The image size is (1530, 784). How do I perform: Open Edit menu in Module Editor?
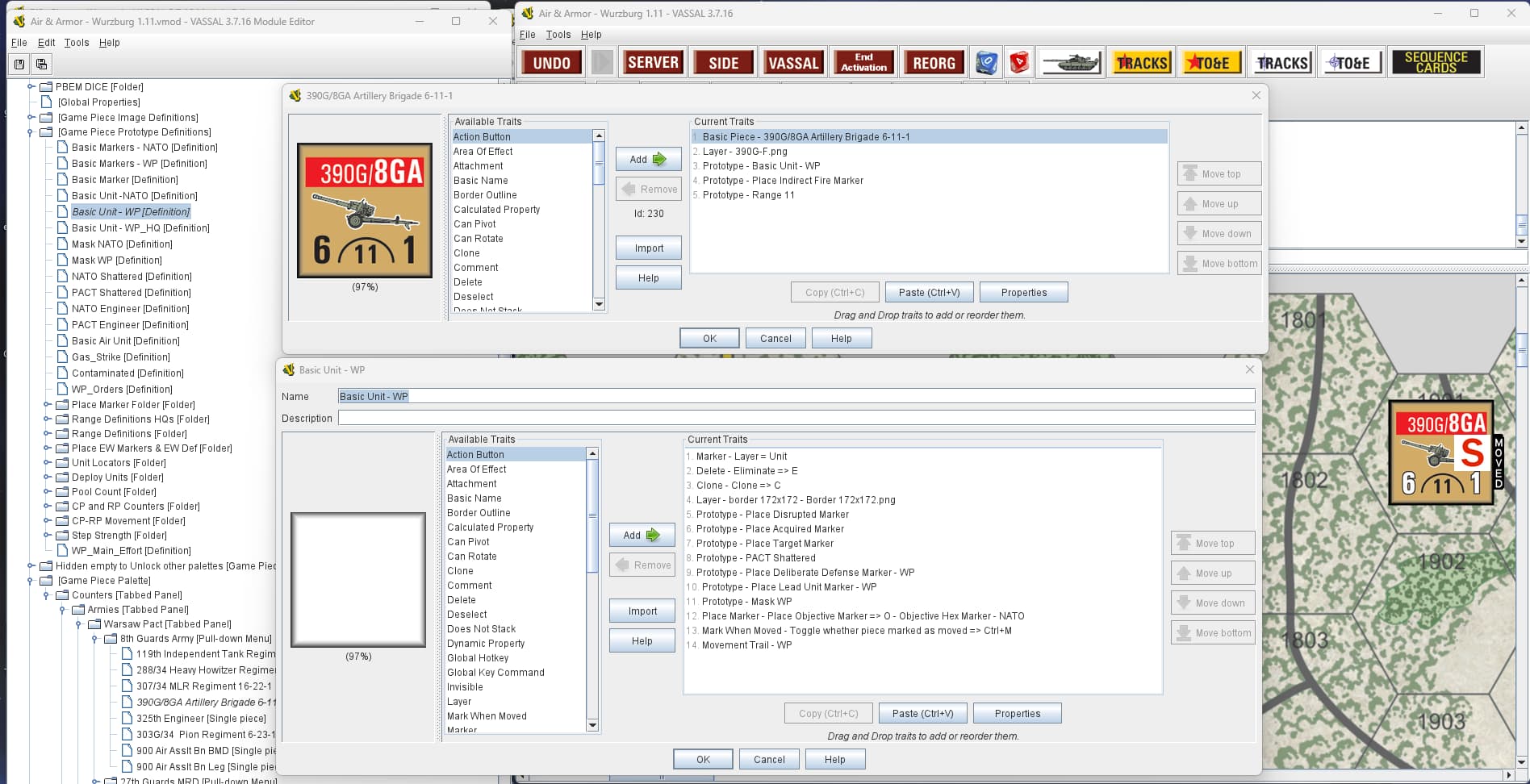[x=47, y=43]
